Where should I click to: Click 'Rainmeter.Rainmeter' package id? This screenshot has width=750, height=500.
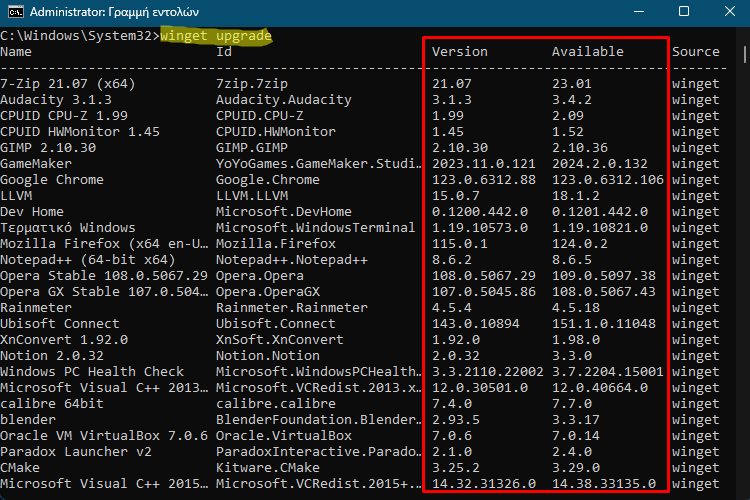pos(292,308)
